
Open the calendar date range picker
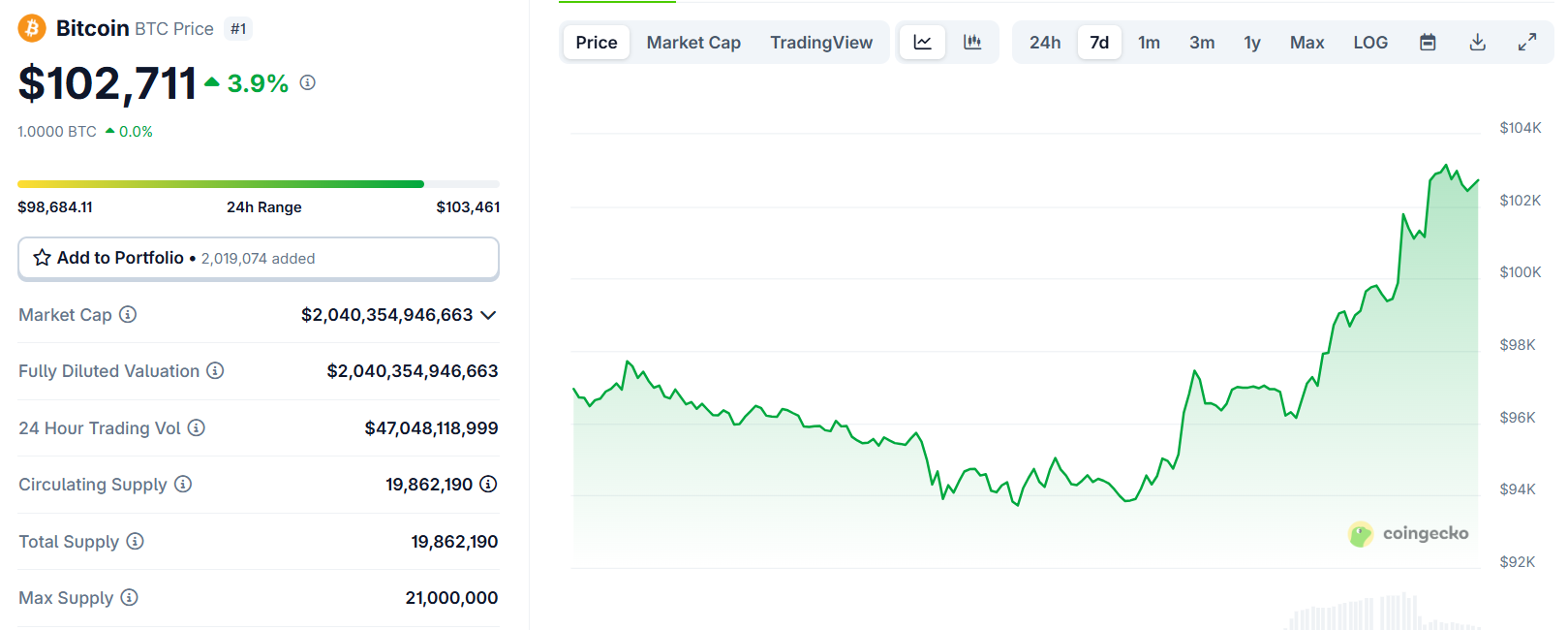[1428, 43]
